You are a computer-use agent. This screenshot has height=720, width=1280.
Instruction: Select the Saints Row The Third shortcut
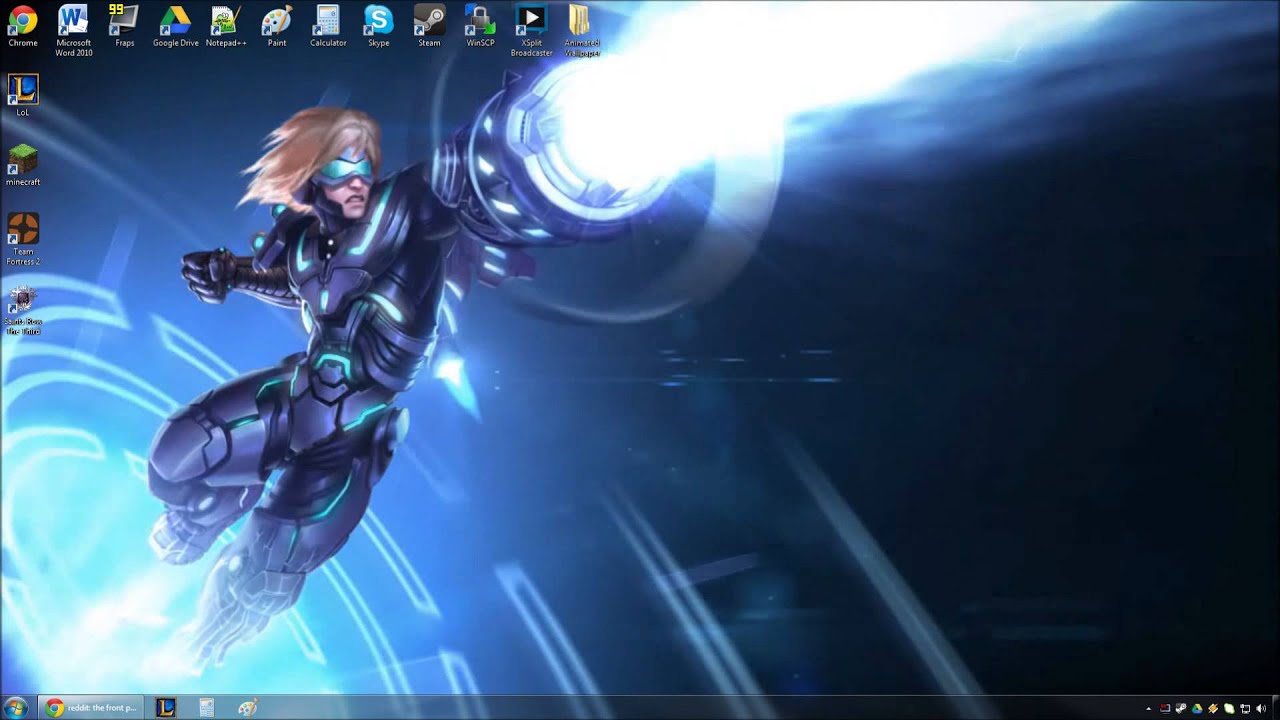pyautogui.click(x=22, y=310)
